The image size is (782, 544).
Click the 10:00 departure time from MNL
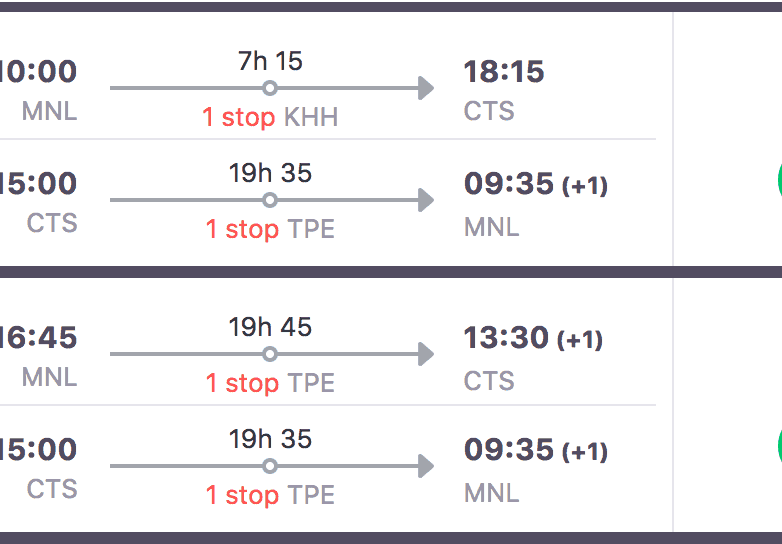click(x=38, y=72)
